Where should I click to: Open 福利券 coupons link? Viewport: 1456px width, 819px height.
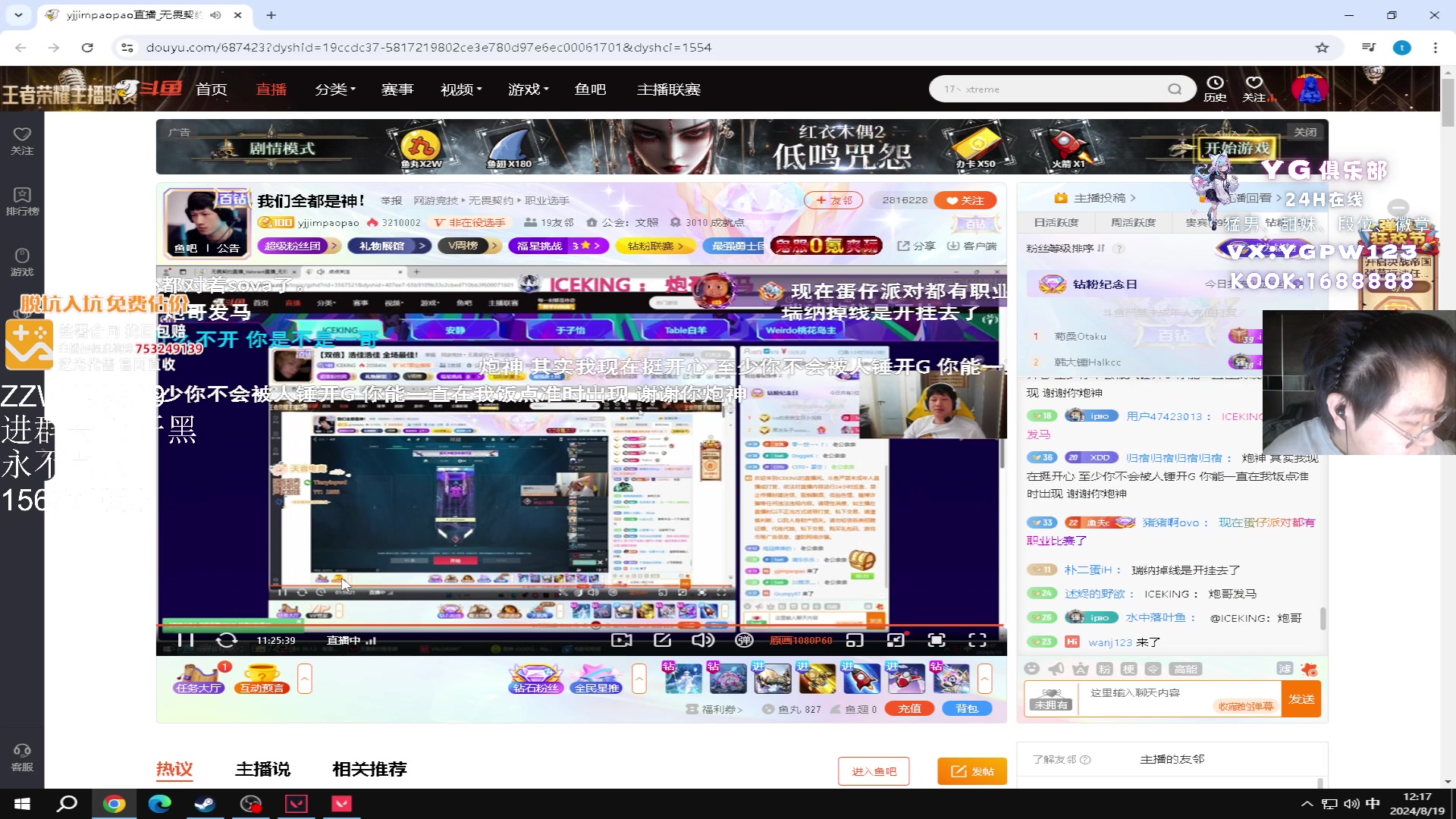tap(714, 709)
